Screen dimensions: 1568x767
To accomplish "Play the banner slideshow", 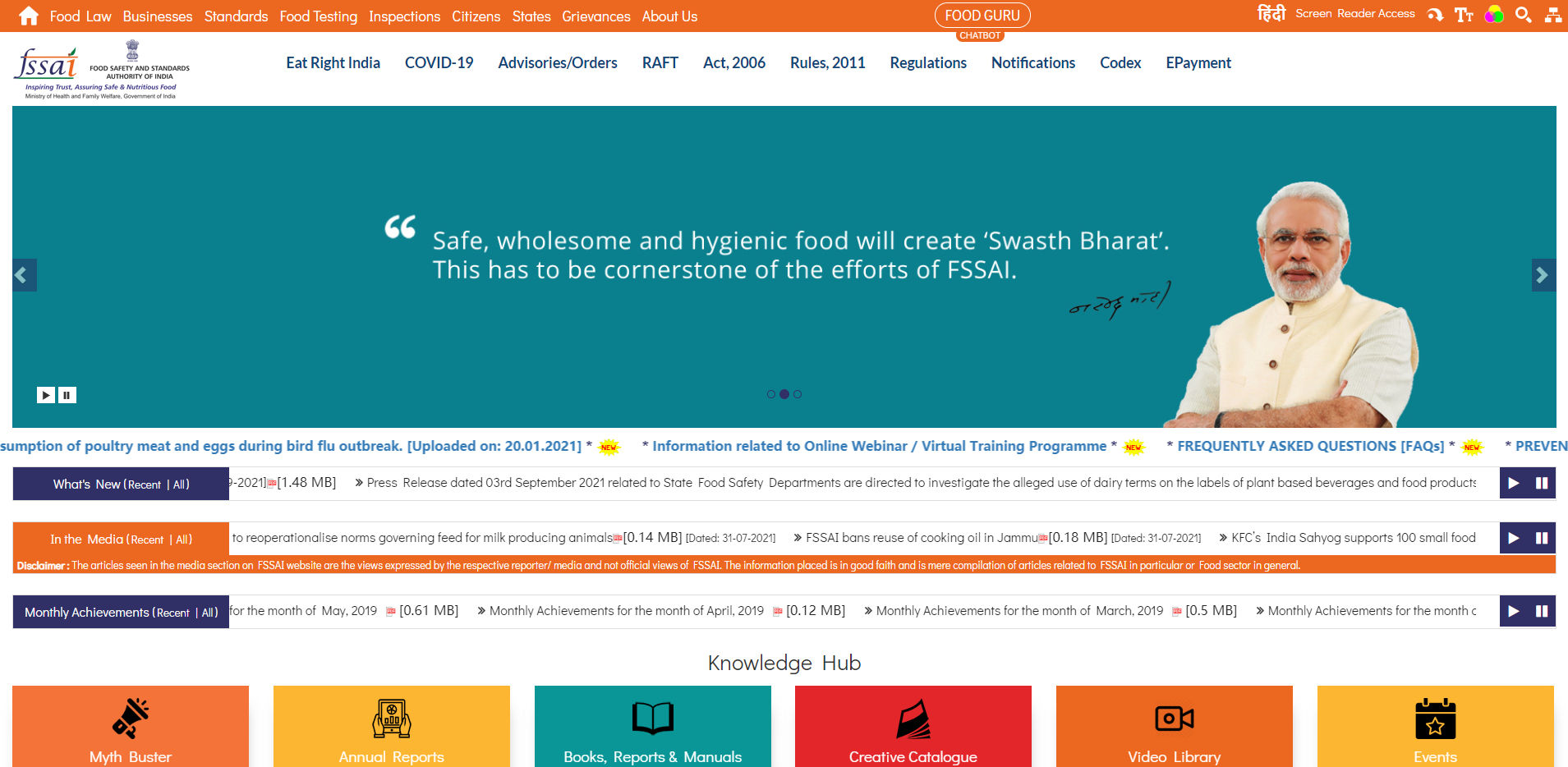I will pyautogui.click(x=46, y=395).
